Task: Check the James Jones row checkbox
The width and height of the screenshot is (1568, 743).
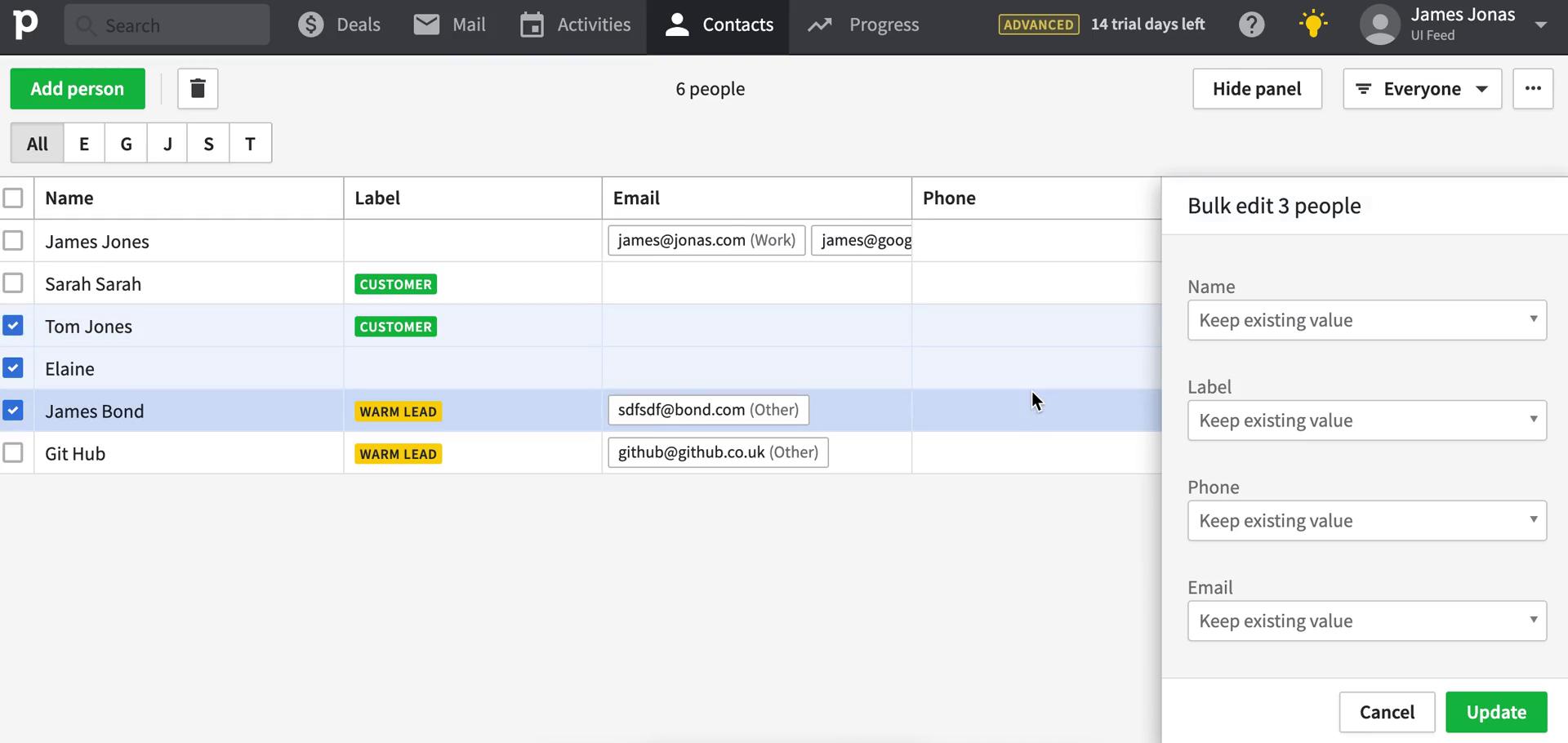Action: [13, 240]
